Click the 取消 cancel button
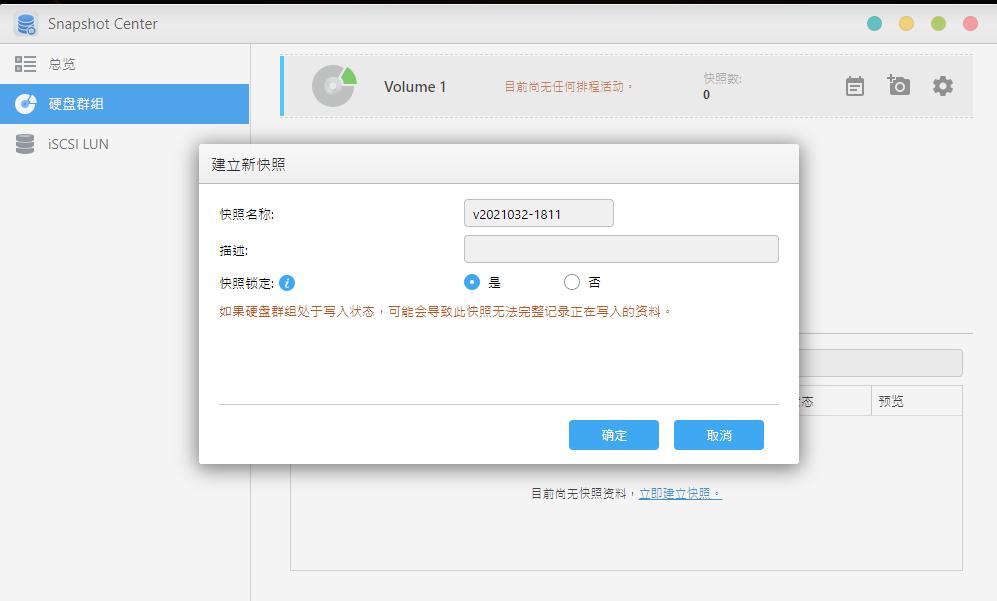This screenshot has height=601, width=997. tap(718, 434)
